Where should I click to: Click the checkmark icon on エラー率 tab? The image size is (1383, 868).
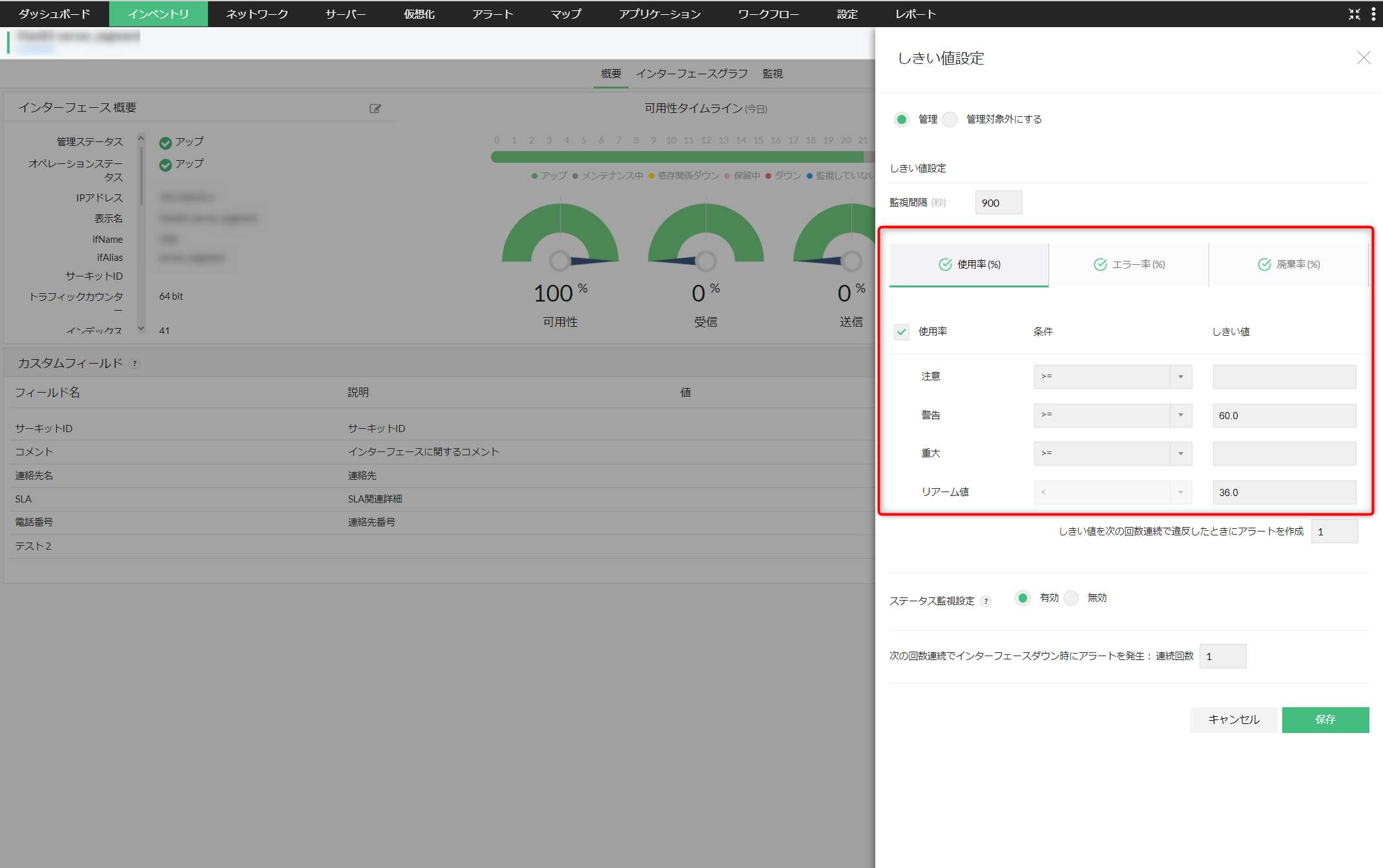1100,265
